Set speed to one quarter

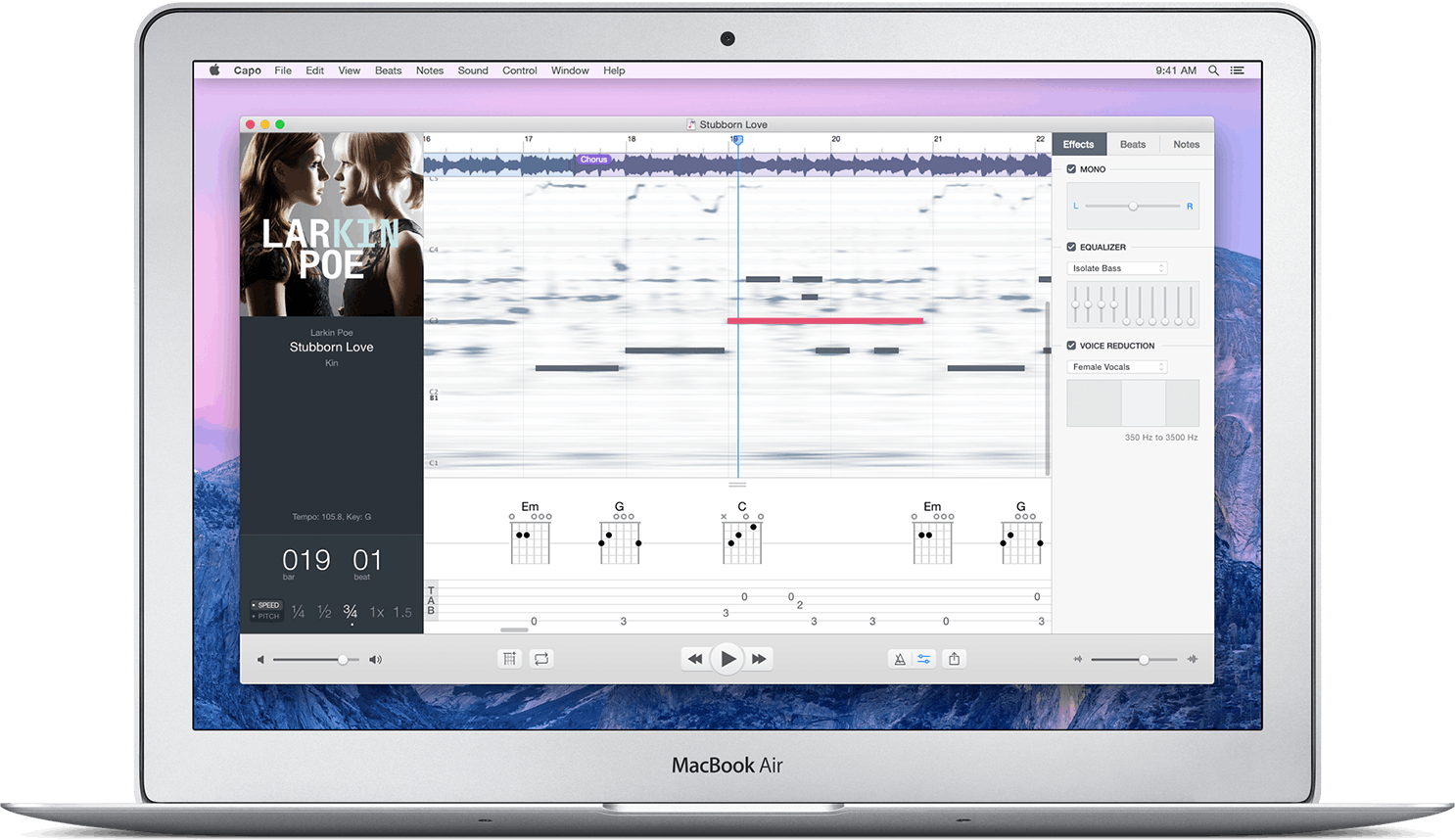298,612
